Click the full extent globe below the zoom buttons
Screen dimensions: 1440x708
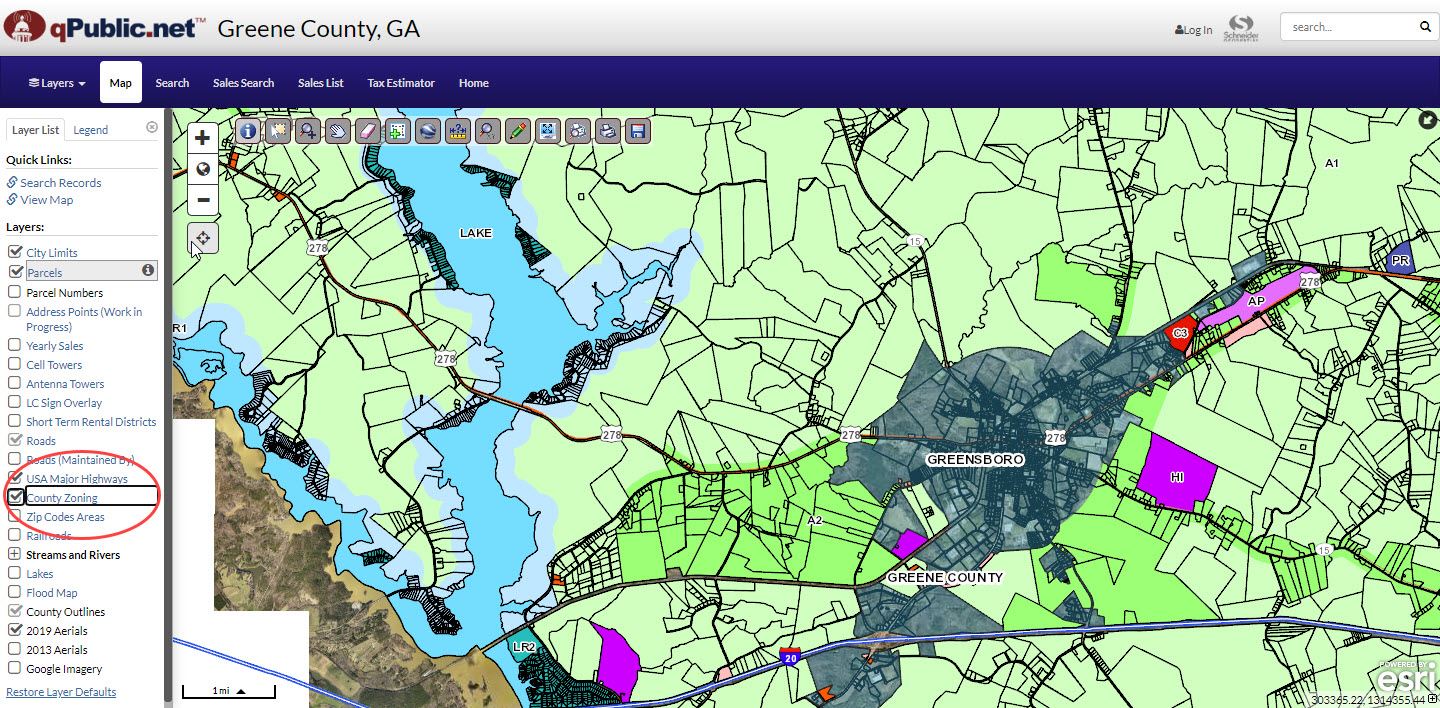[202, 169]
